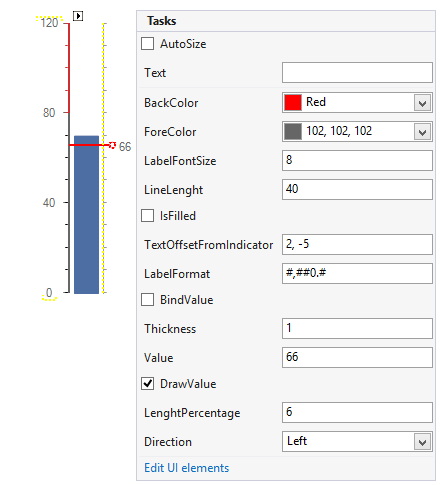Select the blue bar in the gauge
The width and height of the screenshot is (440, 485).
tap(86, 215)
